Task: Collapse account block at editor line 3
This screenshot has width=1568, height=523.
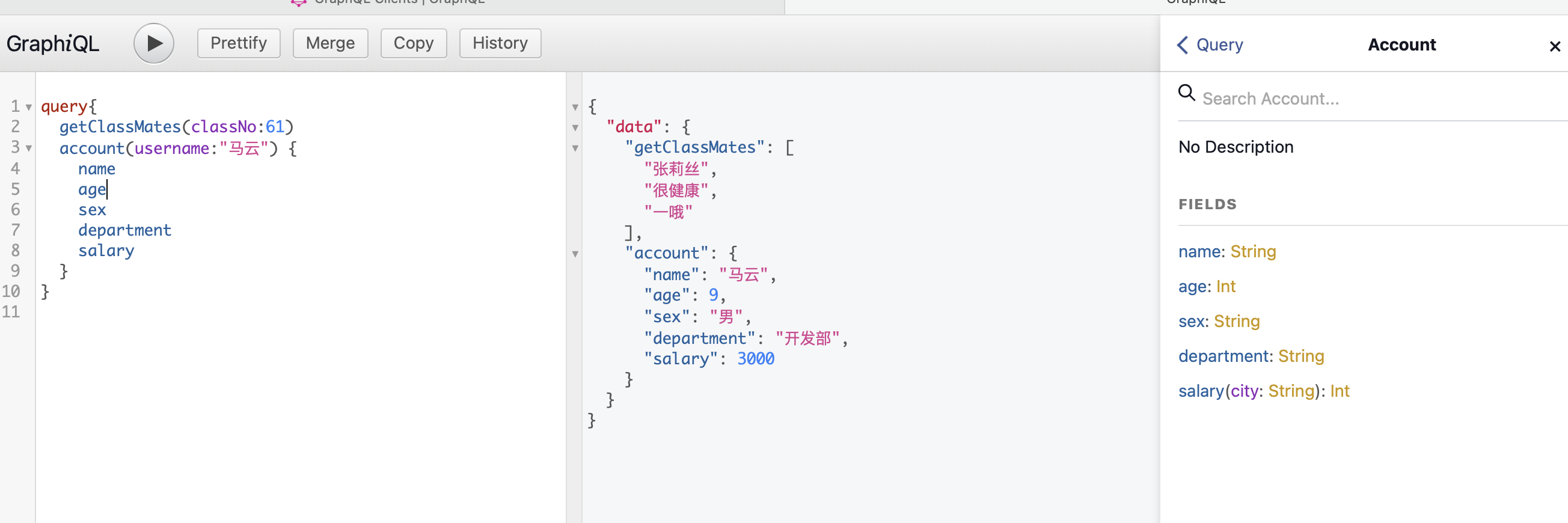Action: coord(29,148)
